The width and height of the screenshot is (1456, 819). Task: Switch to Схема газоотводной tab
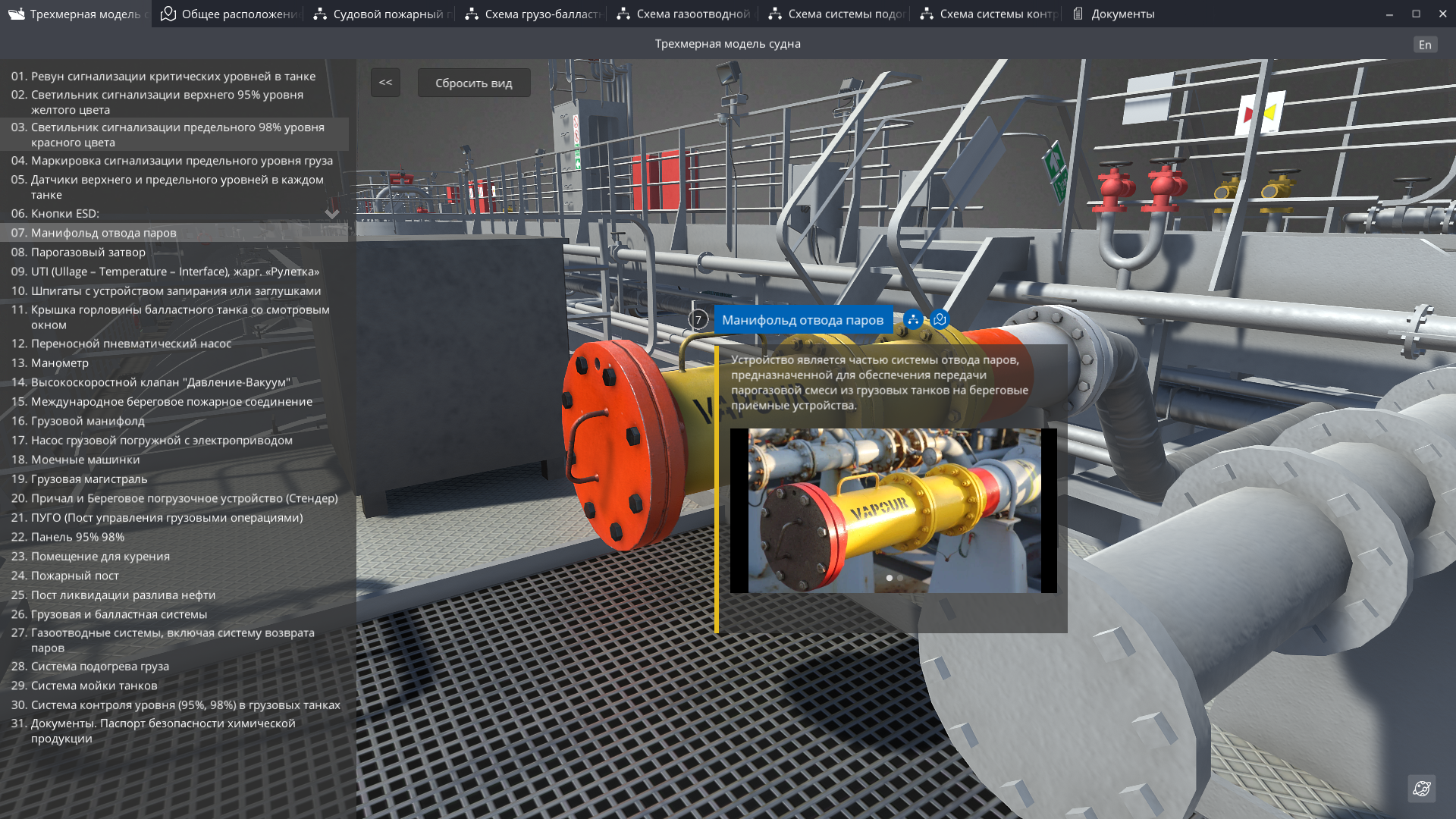[x=682, y=14]
